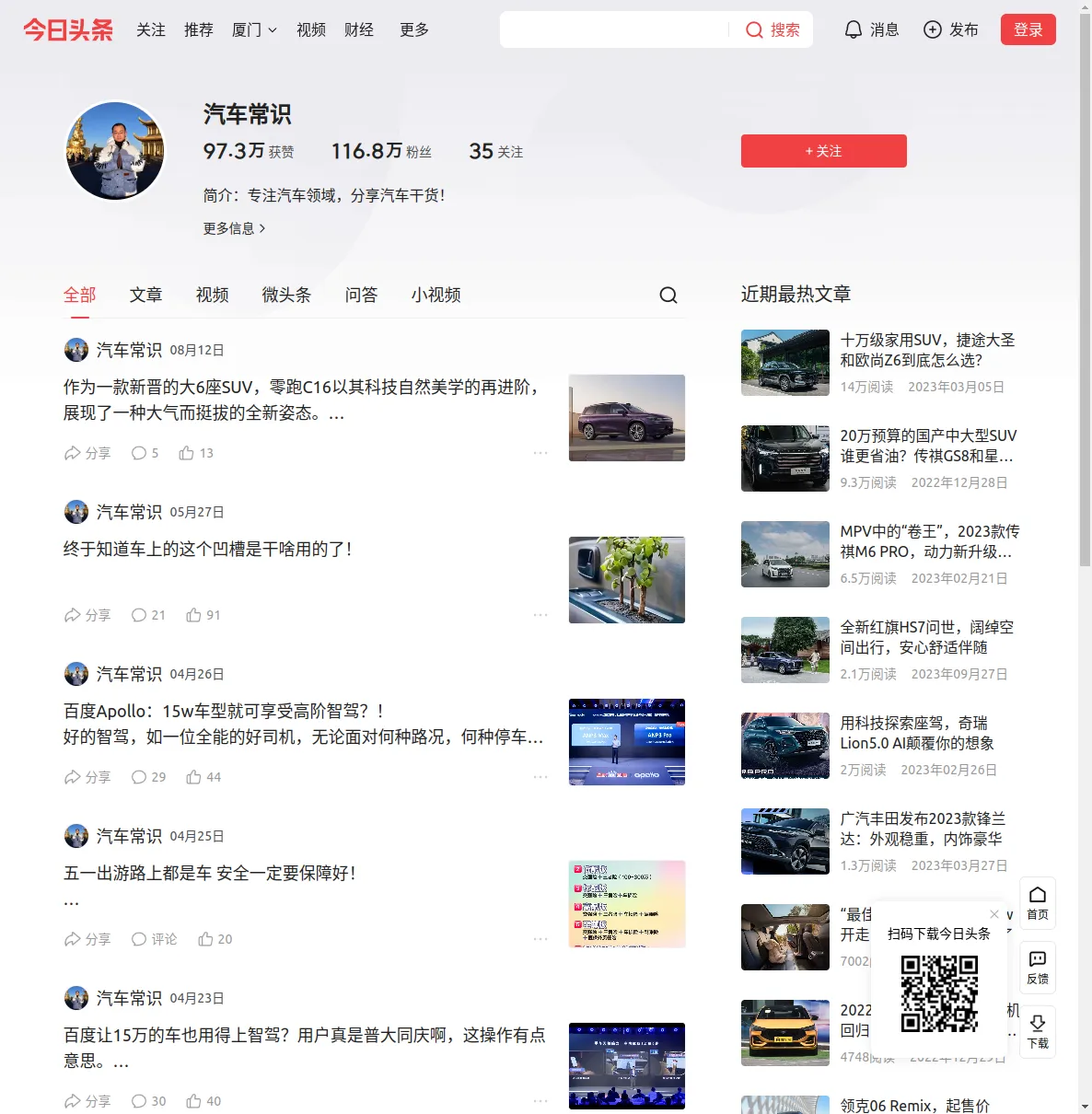The width and height of the screenshot is (1092, 1114).
Task: Switch to the 微头条 tab
Action: (287, 295)
